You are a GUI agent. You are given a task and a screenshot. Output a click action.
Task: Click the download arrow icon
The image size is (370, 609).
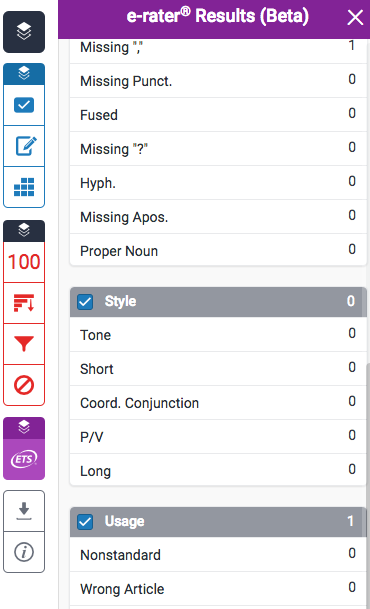pyautogui.click(x=24, y=511)
